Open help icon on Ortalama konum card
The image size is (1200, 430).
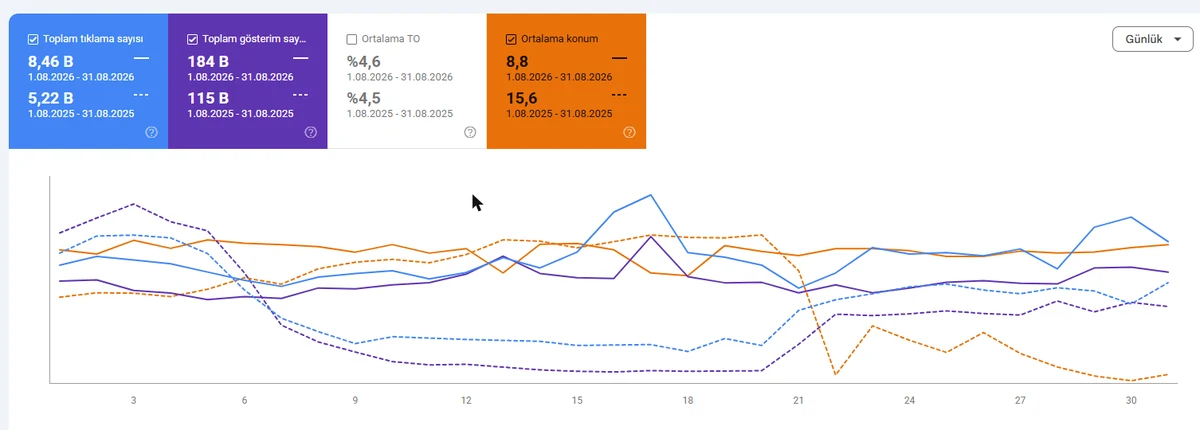[629, 132]
